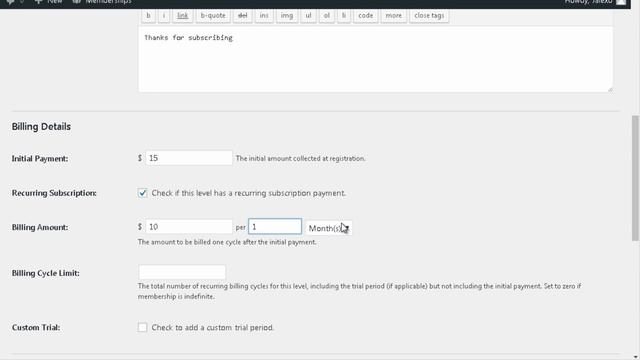Click into the confirmation message text area
Image resolution: width=640 pixels, height=360 pixels.
pos(376,60)
